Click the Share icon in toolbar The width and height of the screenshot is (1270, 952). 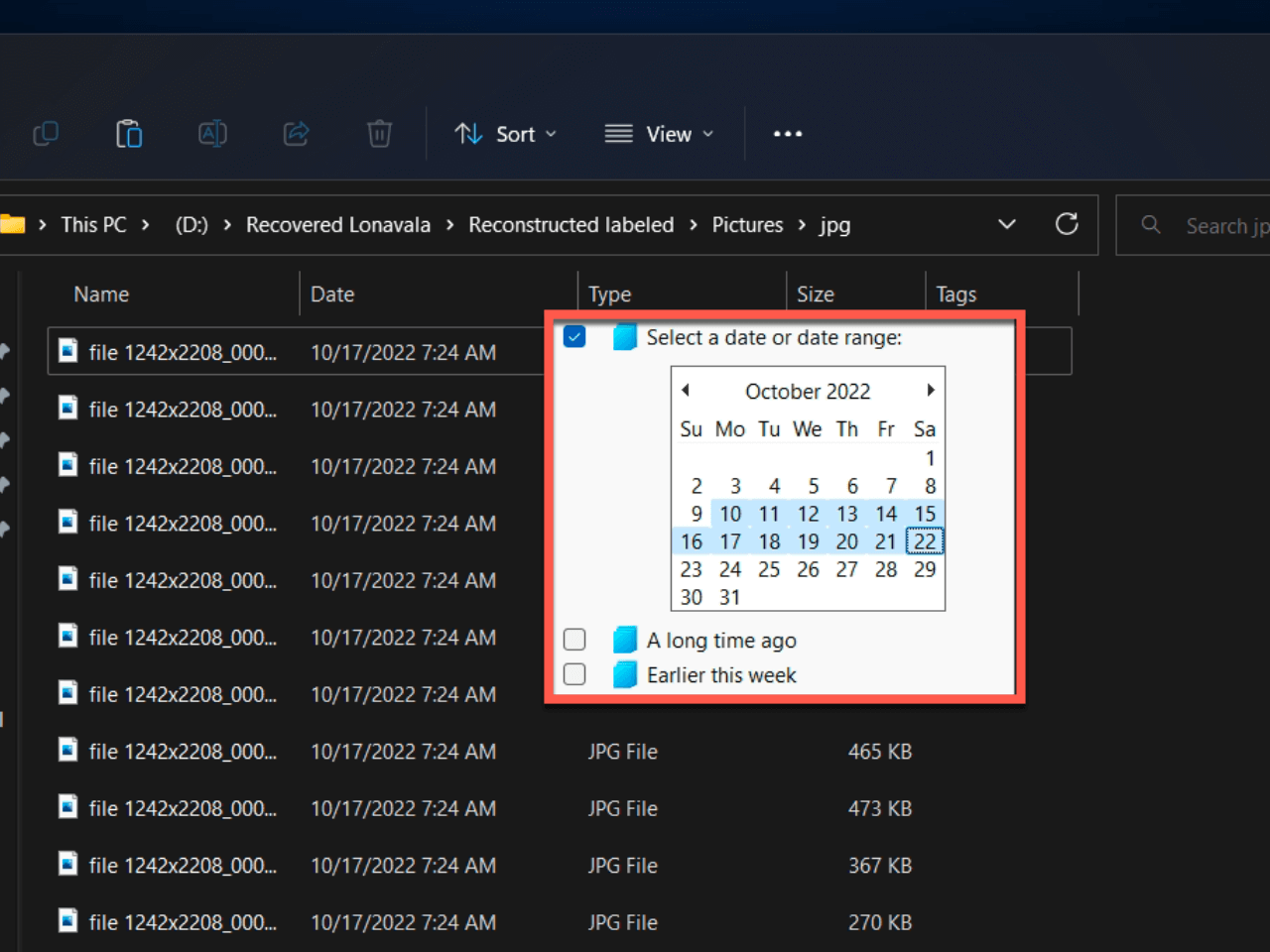(296, 134)
